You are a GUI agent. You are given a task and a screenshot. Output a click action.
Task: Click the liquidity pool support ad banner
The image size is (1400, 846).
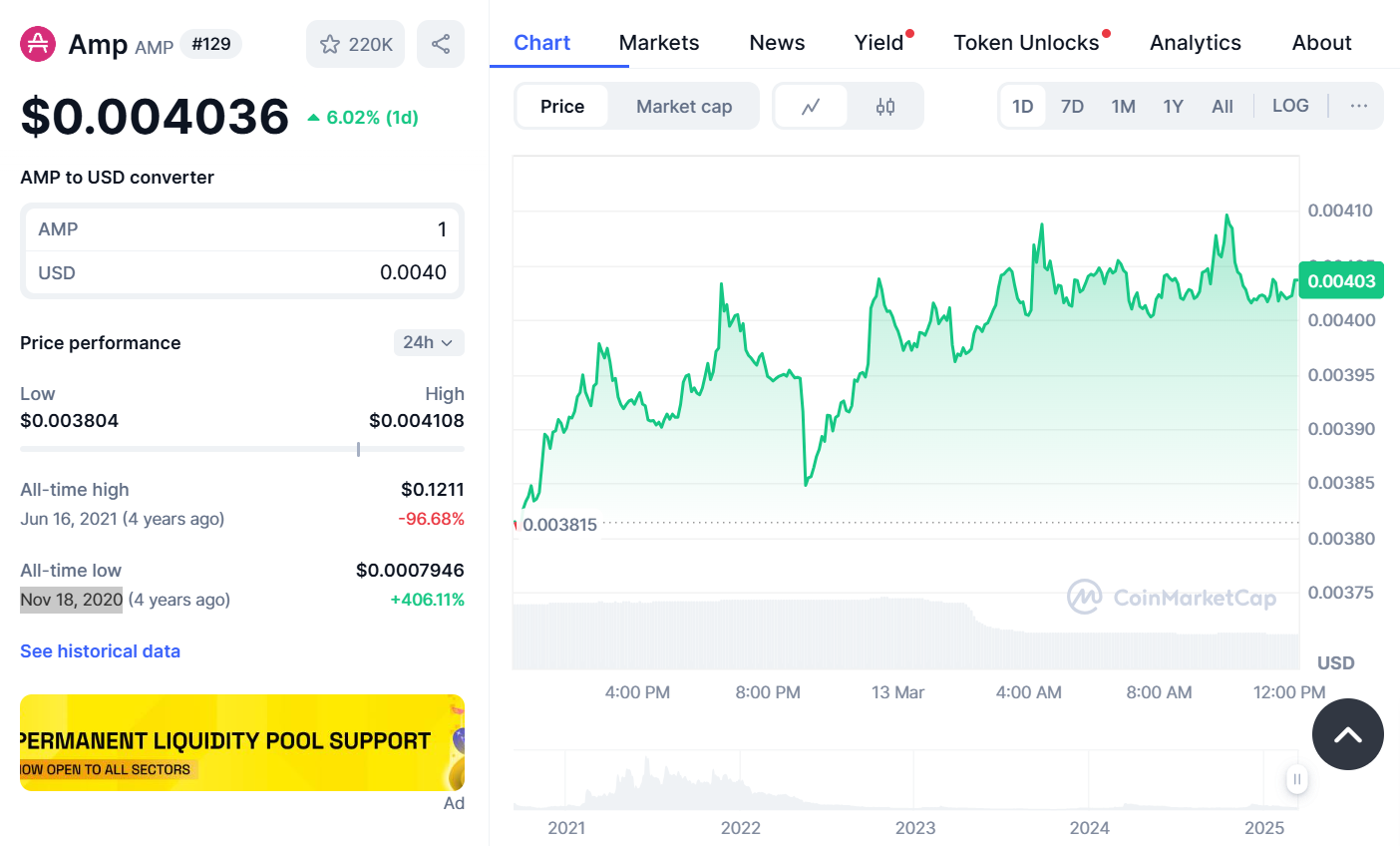pyautogui.click(x=241, y=742)
